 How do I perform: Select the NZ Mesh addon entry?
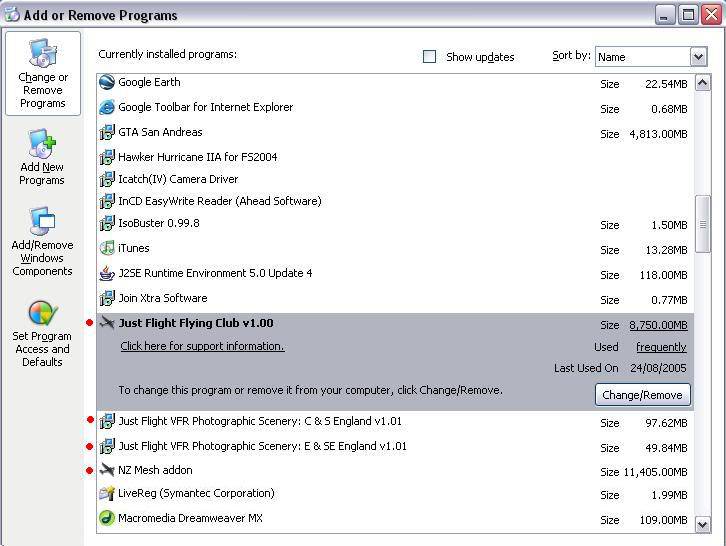point(395,471)
